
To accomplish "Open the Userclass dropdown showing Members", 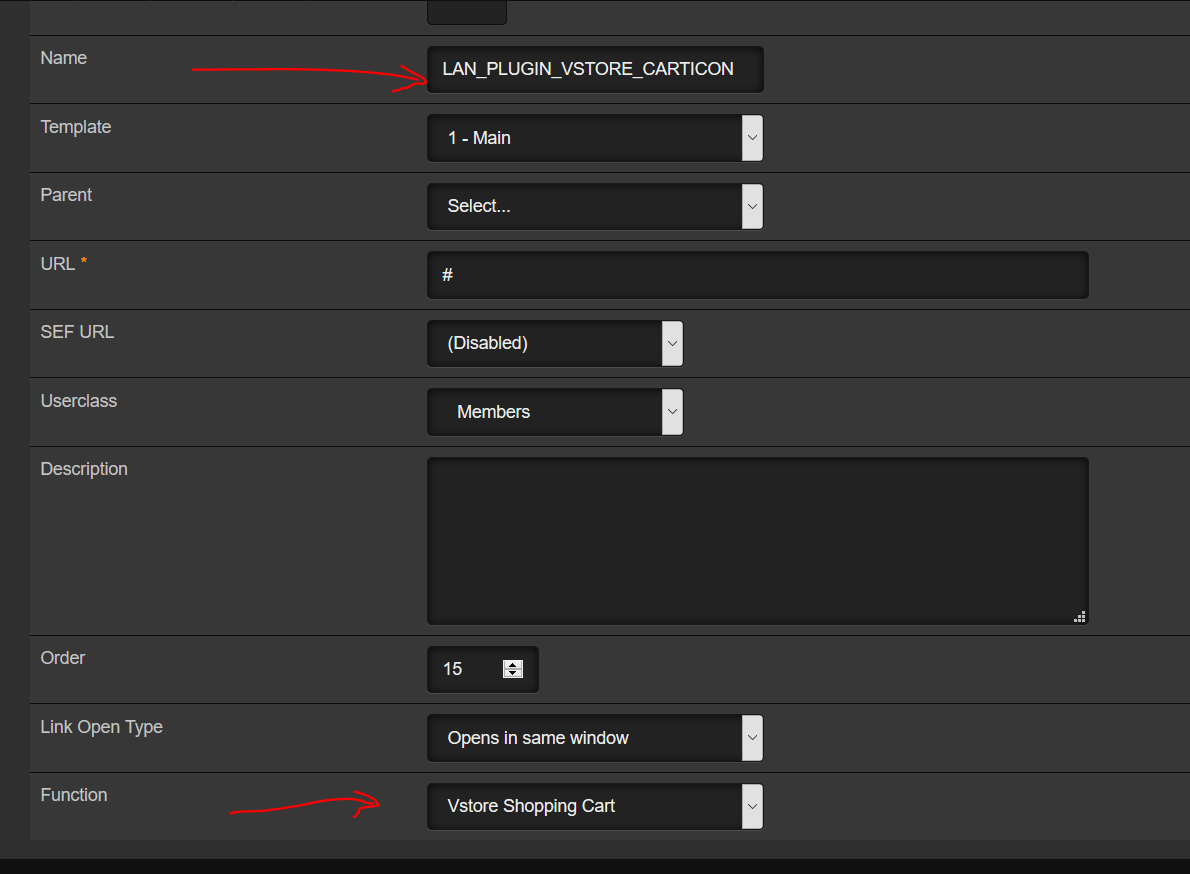I will [x=555, y=412].
